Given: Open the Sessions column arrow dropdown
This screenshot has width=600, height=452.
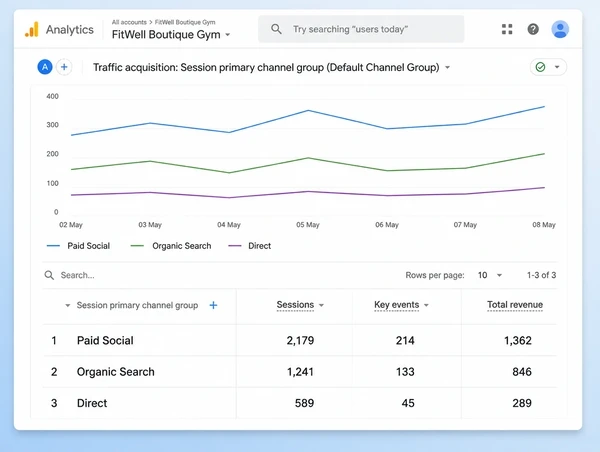Looking at the screenshot, I should click(321, 305).
